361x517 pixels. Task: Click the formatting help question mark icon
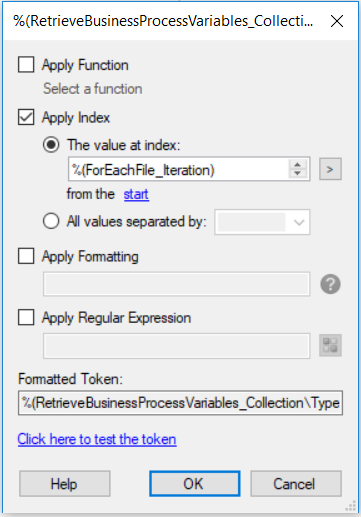[330, 284]
